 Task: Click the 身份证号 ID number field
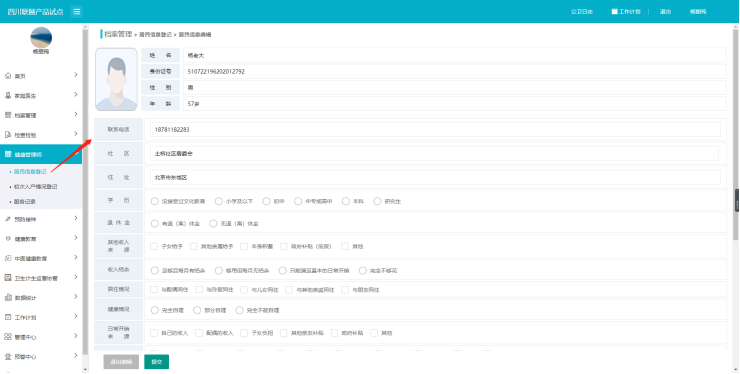coord(454,72)
